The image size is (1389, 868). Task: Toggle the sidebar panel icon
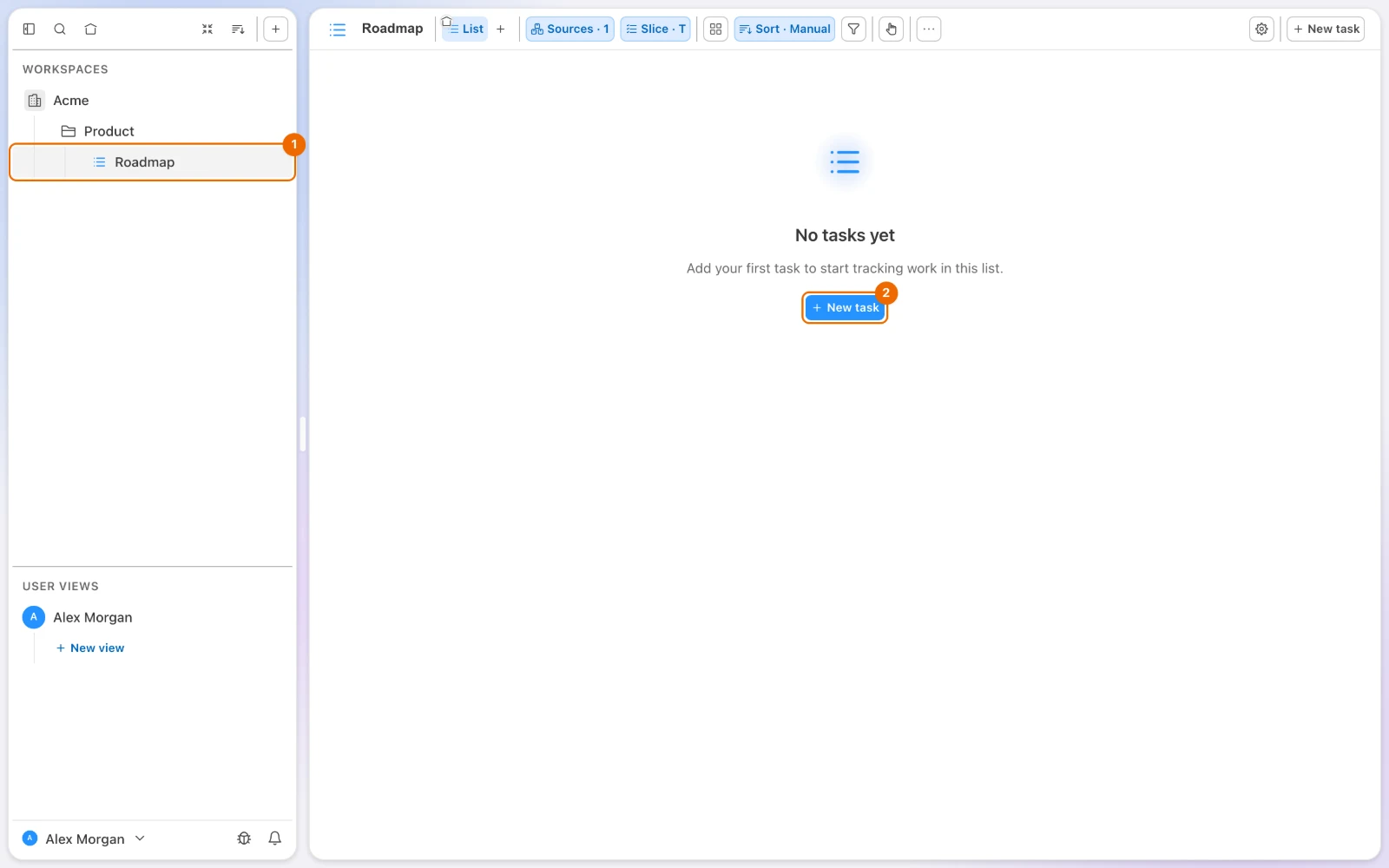coord(29,29)
